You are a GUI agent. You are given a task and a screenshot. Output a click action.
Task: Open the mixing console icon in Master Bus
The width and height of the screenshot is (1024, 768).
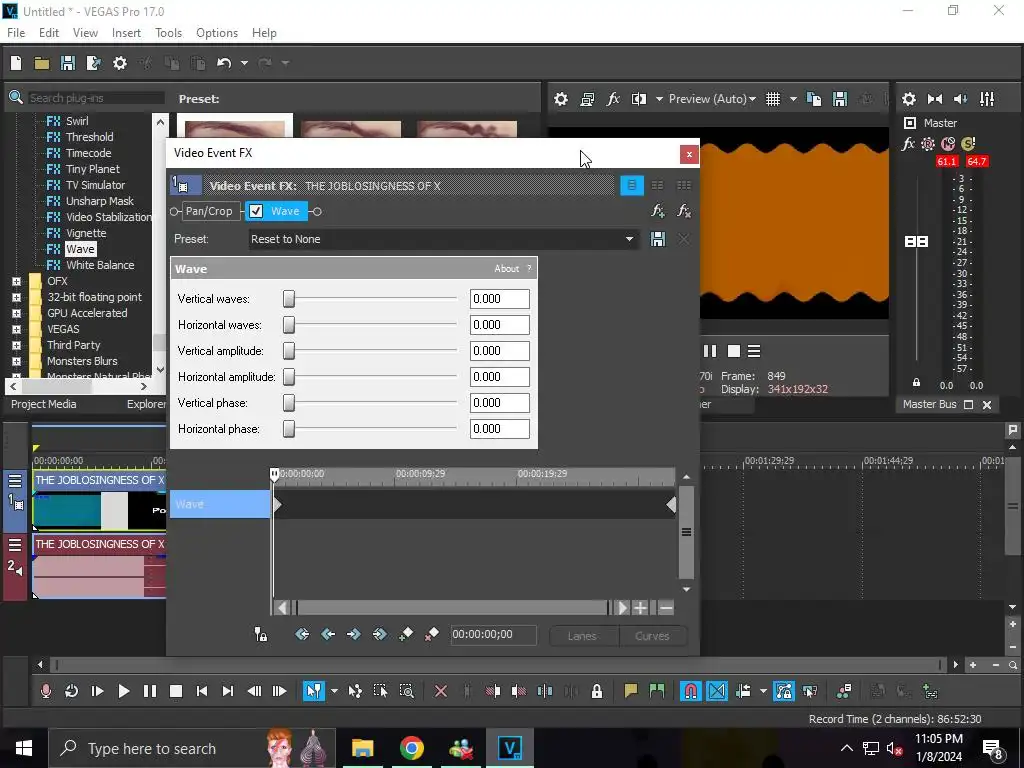(x=987, y=99)
